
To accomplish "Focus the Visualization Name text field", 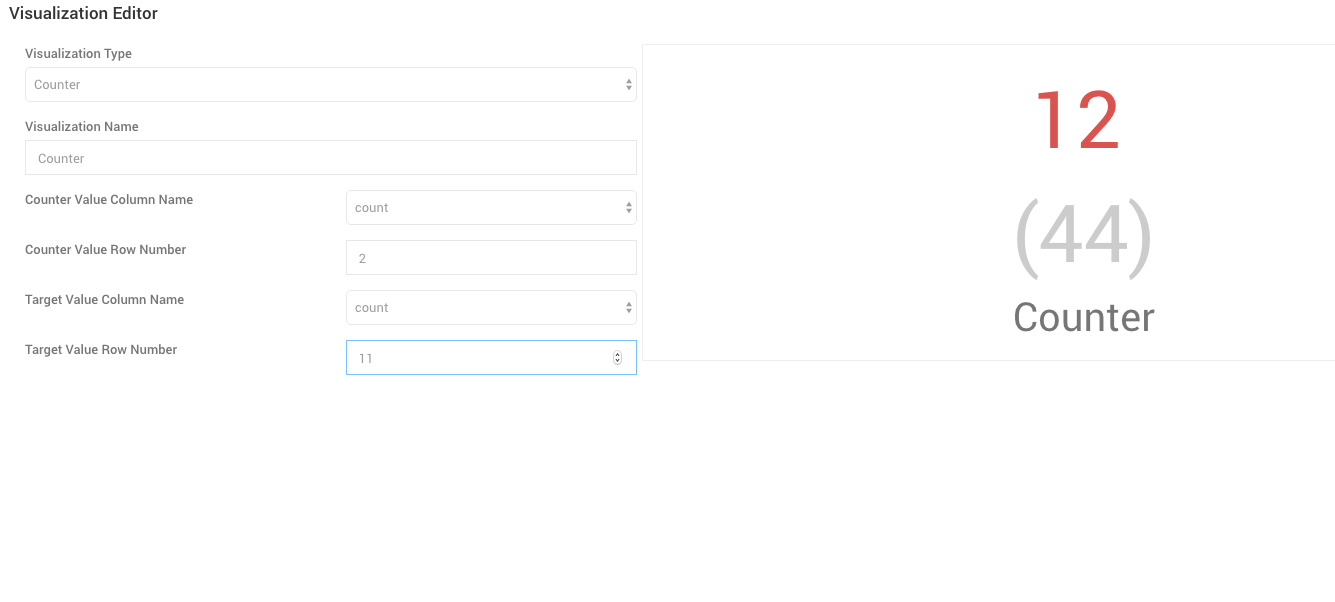I will (x=330, y=158).
